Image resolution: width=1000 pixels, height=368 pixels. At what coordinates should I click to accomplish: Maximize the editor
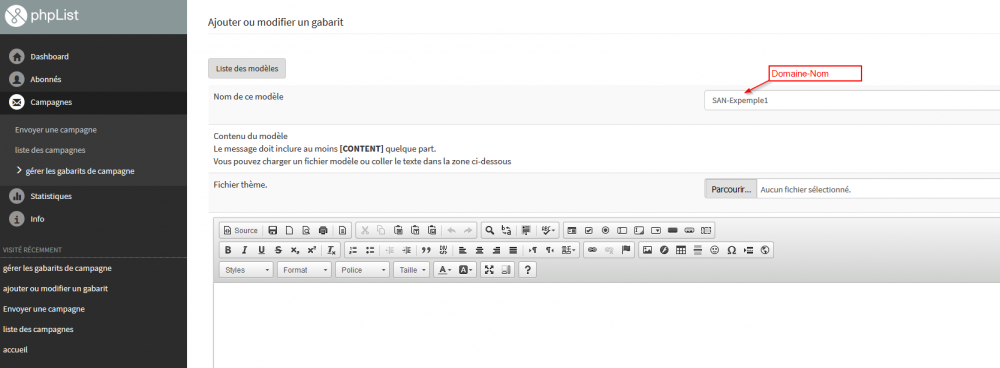489,270
